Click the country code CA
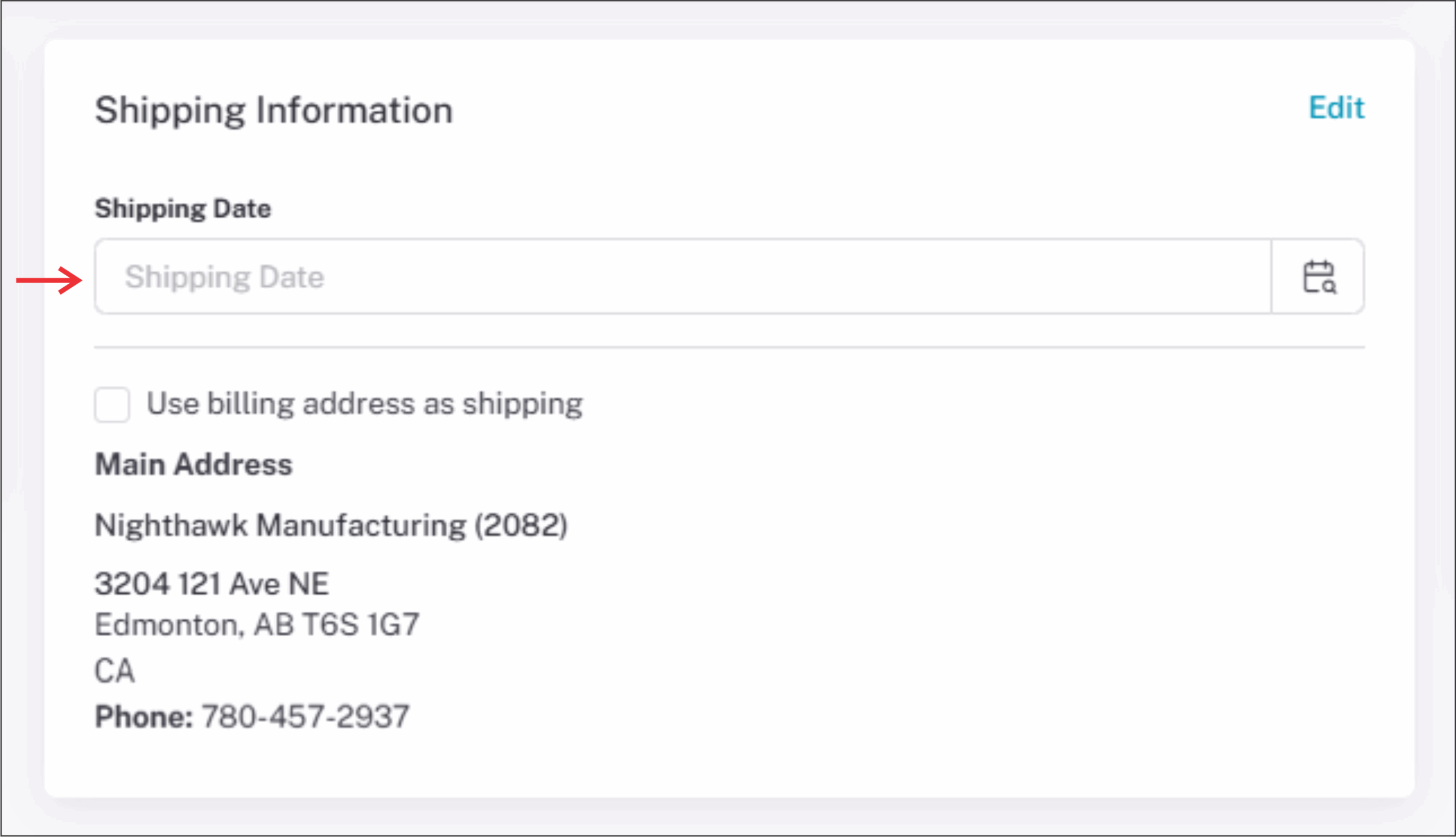Viewport: 1456px width, 837px height. pos(114,670)
